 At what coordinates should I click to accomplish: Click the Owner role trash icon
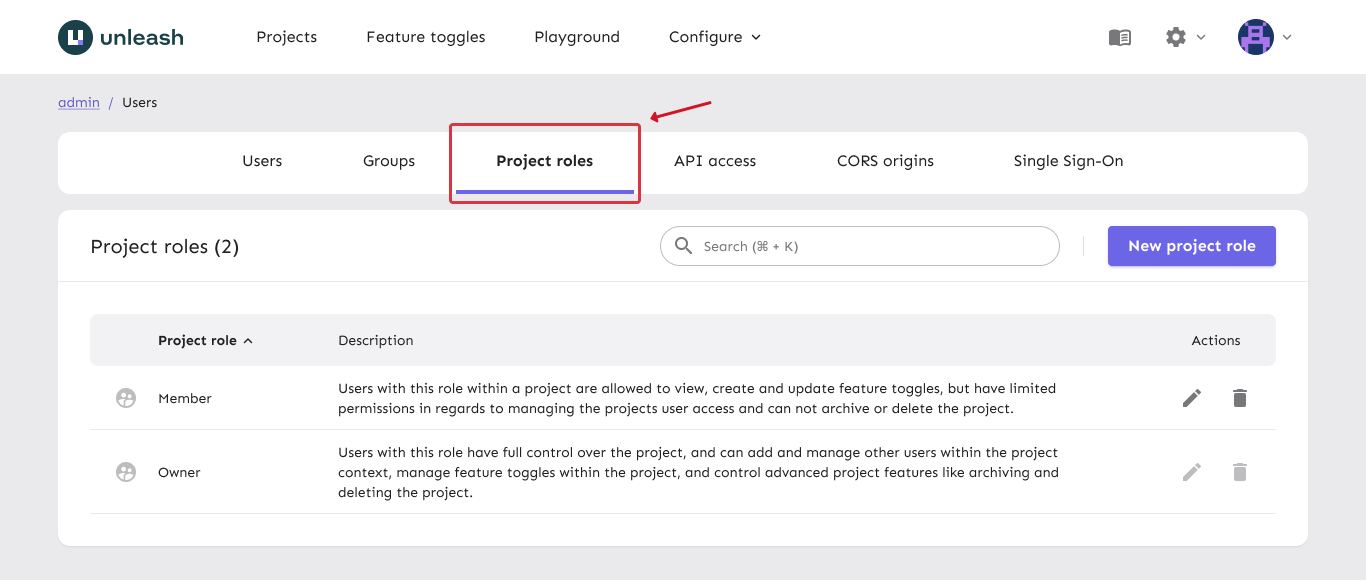click(x=1240, y=472)
